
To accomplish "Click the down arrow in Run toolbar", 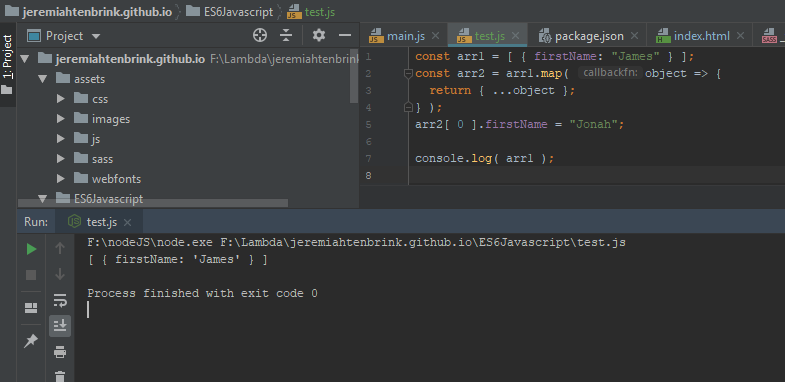I will coord(60,274).
